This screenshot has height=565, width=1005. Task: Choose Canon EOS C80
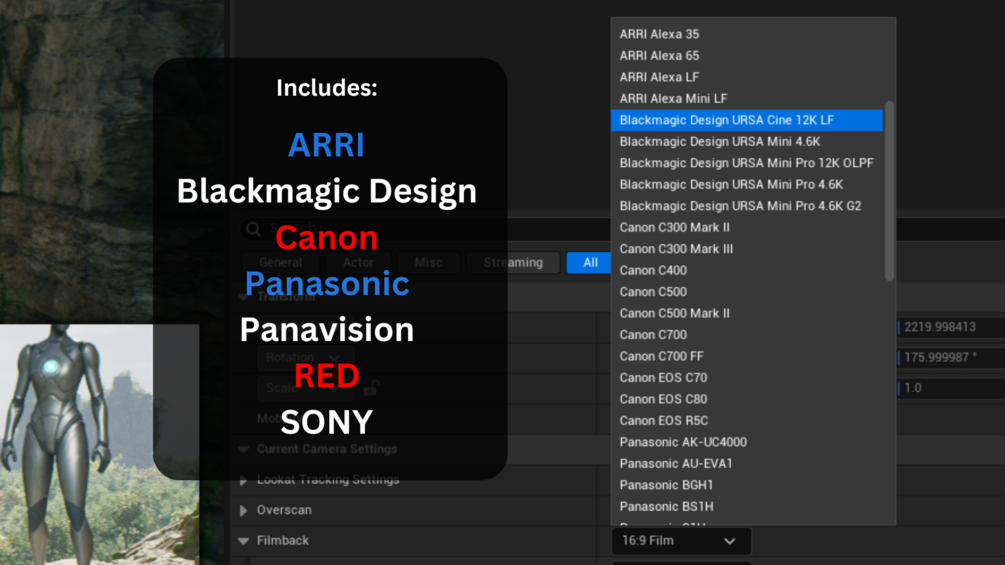click(x=747, y=399)
